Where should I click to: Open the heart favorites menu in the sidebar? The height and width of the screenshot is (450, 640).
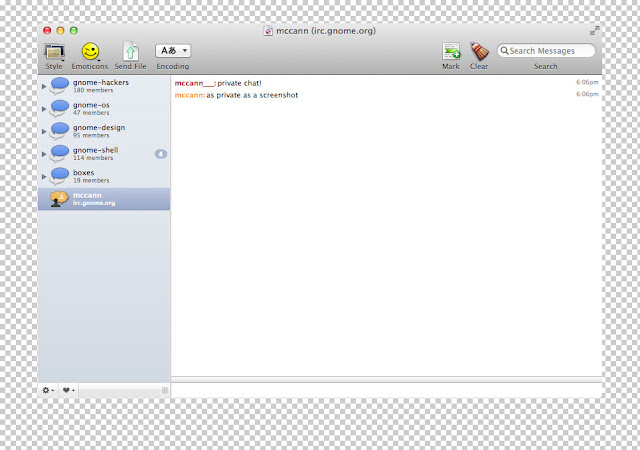(x=68, y=390)
